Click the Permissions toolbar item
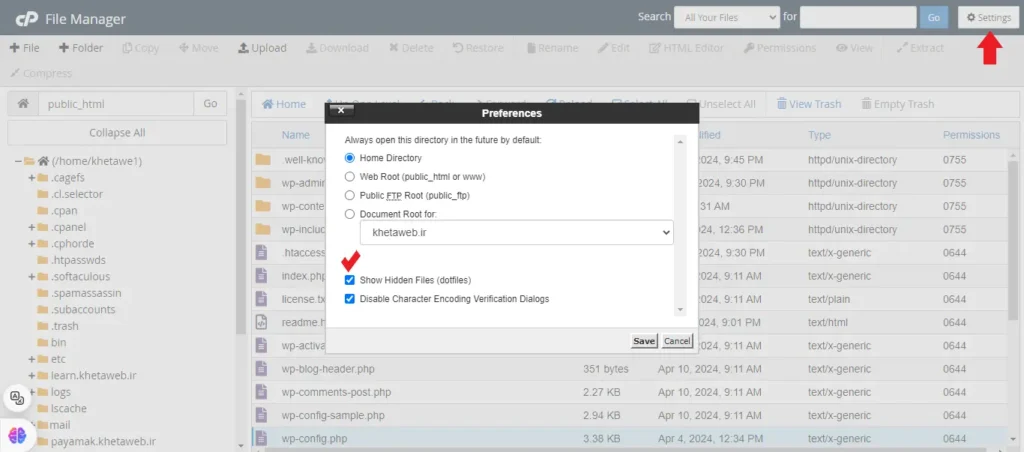Image resolution: width=1024 pixels, height=452 pixels. (780, 48)
